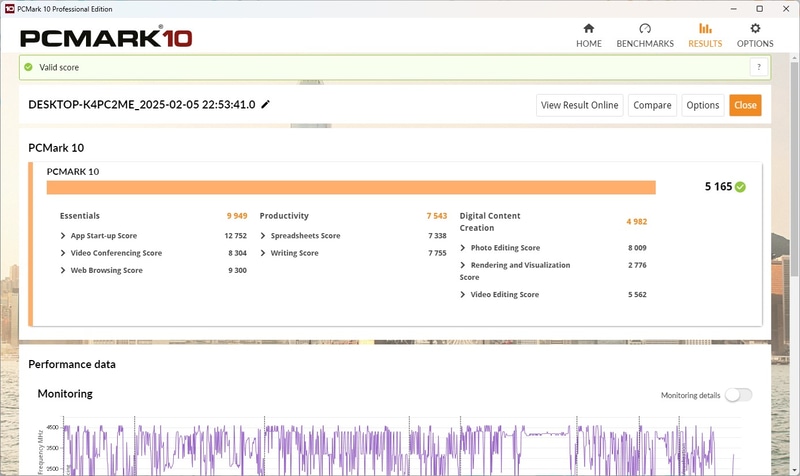Click the Photo Editing value 8 009
The image size is (800, 476).
point(637,248)
